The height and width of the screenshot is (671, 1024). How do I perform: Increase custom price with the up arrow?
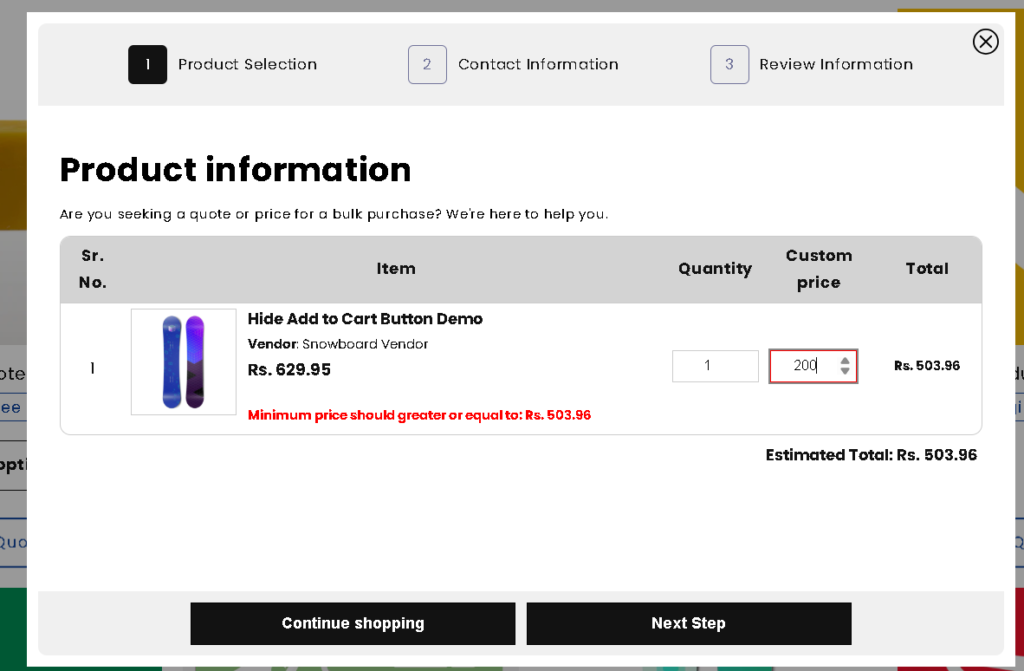coord(845,360)
